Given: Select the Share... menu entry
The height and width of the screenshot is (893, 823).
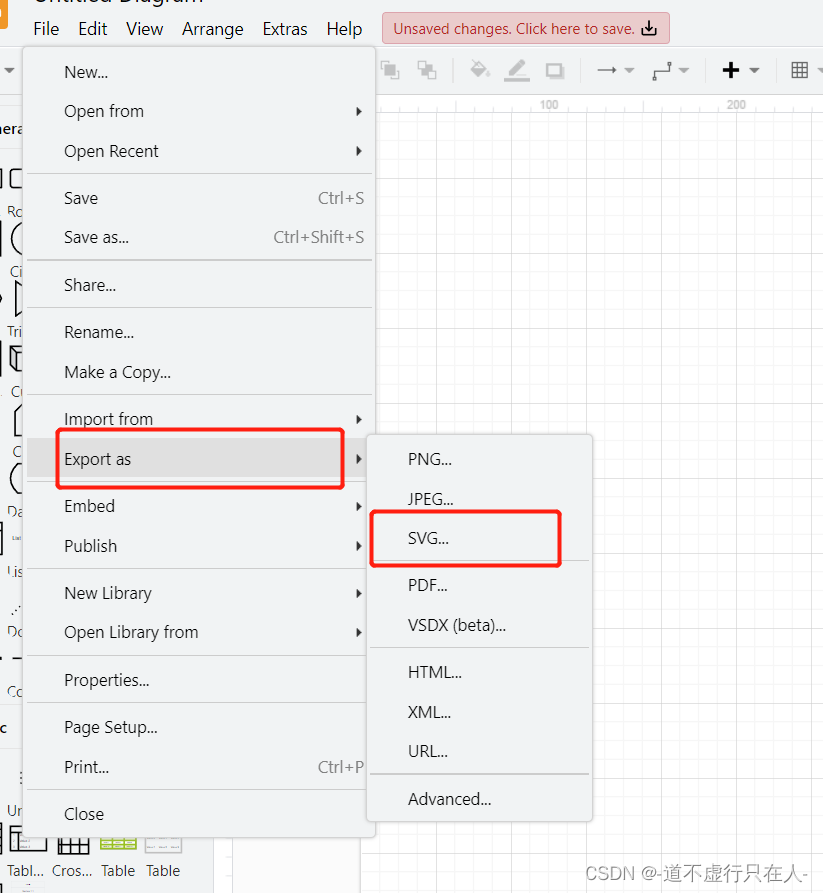Looking at the screenshot, I should click(x=199, y=285).
